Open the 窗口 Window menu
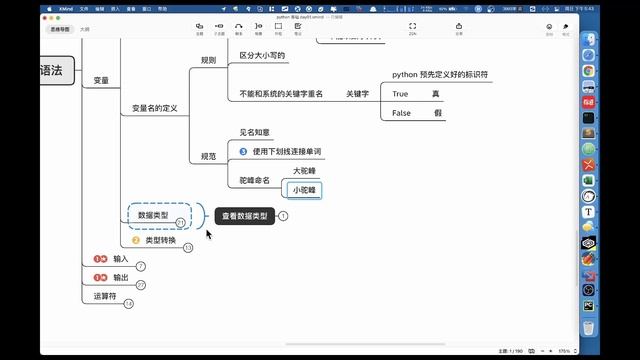The height and width of the screenshot is (360, 640). click(147, 9)
